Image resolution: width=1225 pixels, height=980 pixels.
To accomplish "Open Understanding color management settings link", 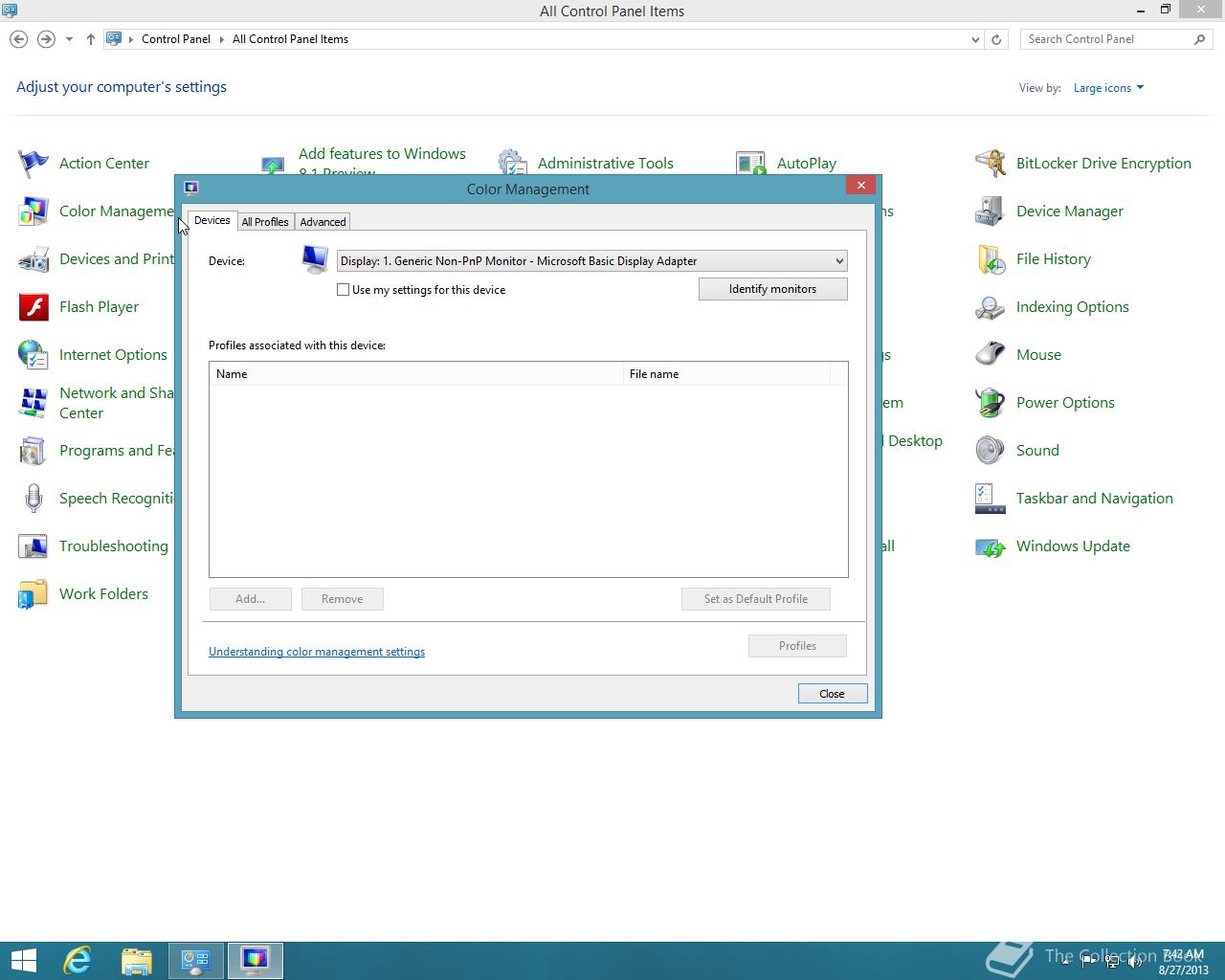I will [x=317, y=652].
